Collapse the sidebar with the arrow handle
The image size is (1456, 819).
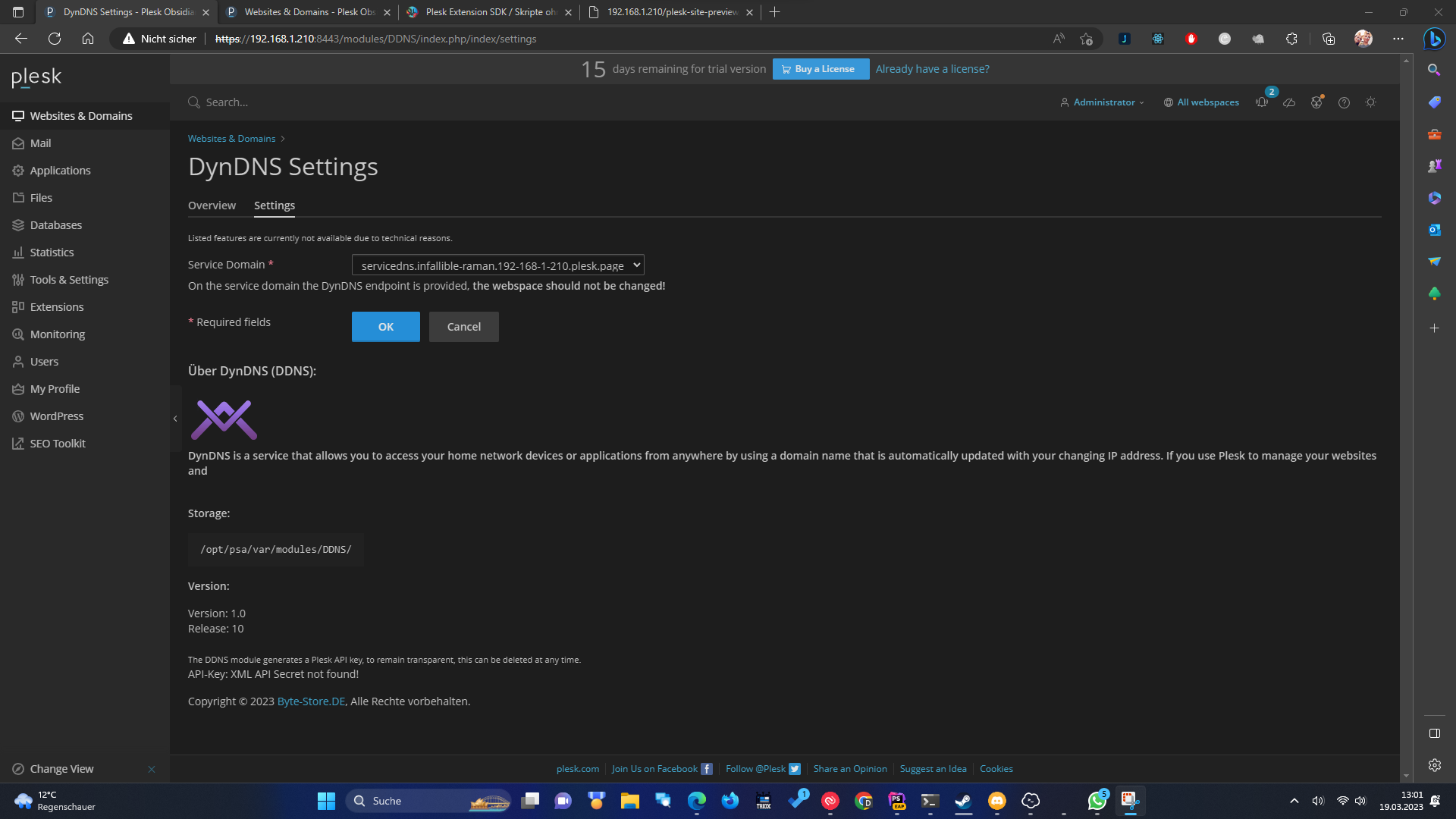(x=175, y=419)
